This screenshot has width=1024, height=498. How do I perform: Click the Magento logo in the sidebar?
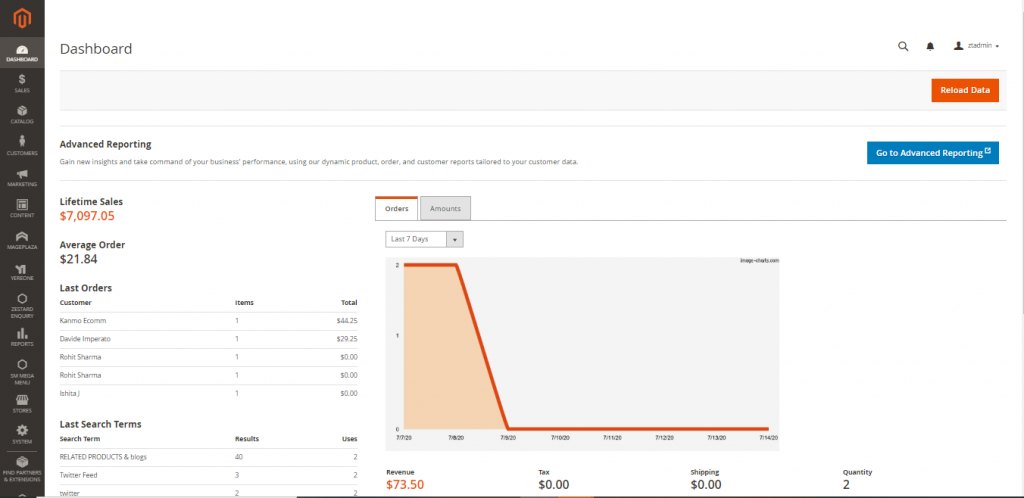point(21,18)
